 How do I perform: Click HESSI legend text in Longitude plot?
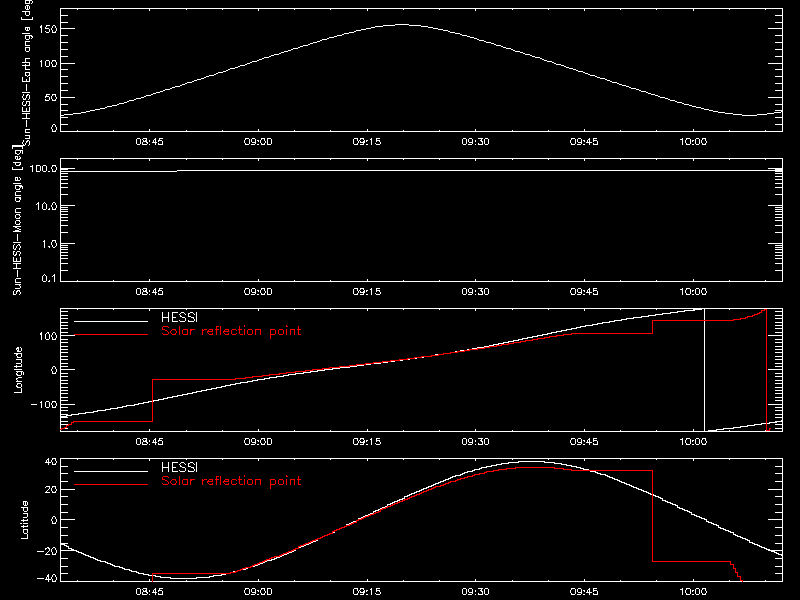pos(180,317)
